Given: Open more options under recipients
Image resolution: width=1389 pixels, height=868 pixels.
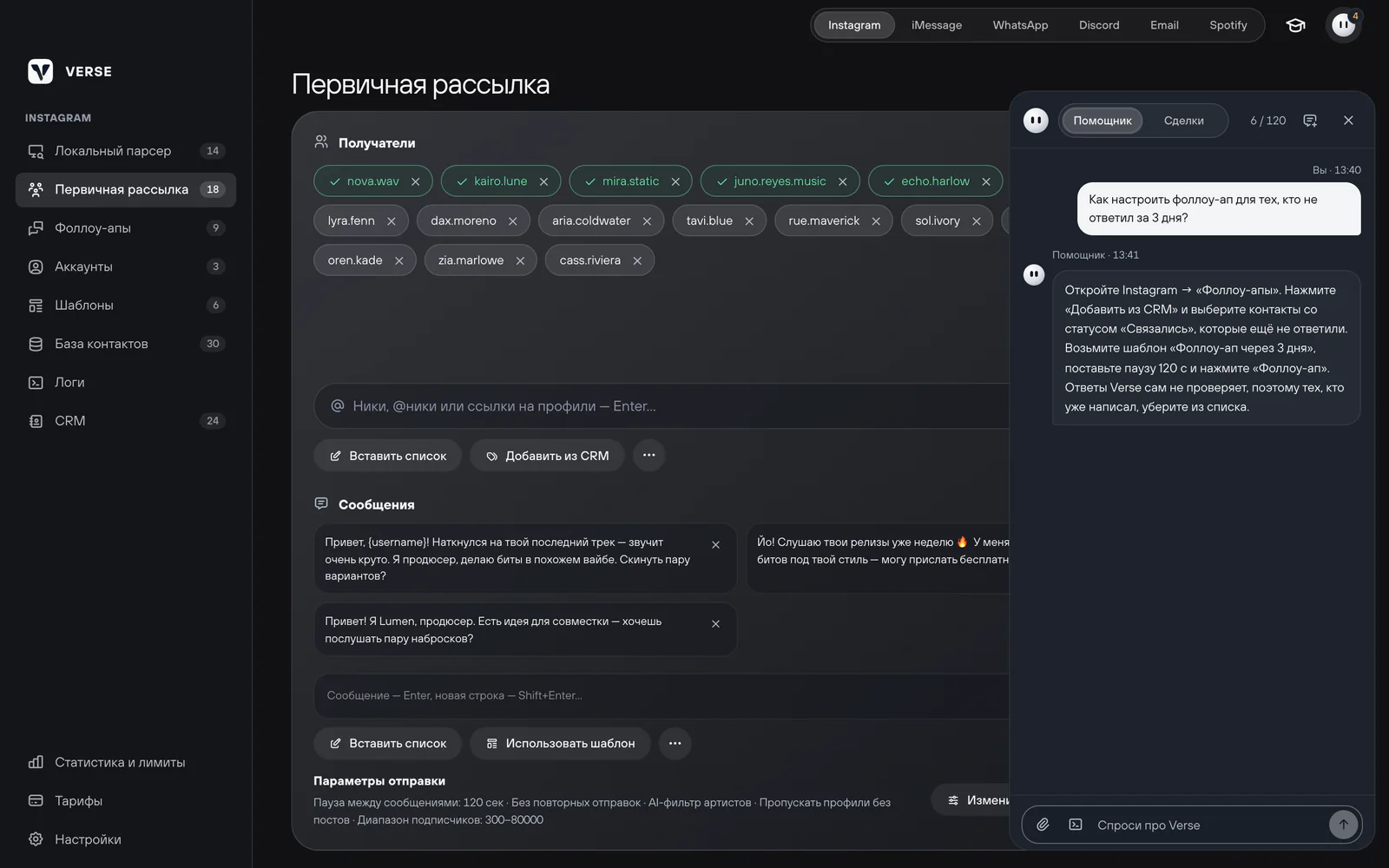Looking at the screenshot, I should [x=648, y=456].
